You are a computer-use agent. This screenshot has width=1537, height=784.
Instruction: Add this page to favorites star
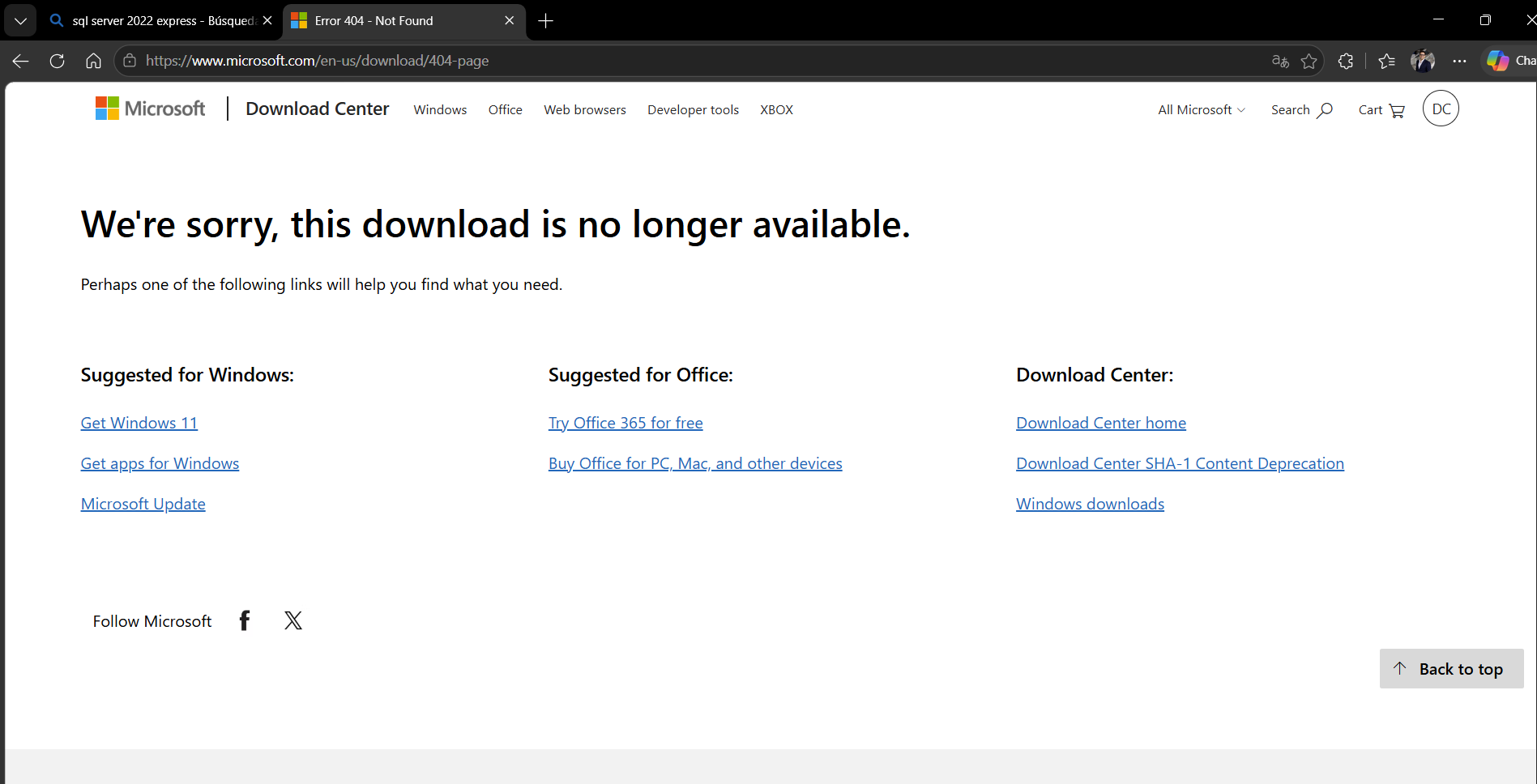tap(1309, 61)
